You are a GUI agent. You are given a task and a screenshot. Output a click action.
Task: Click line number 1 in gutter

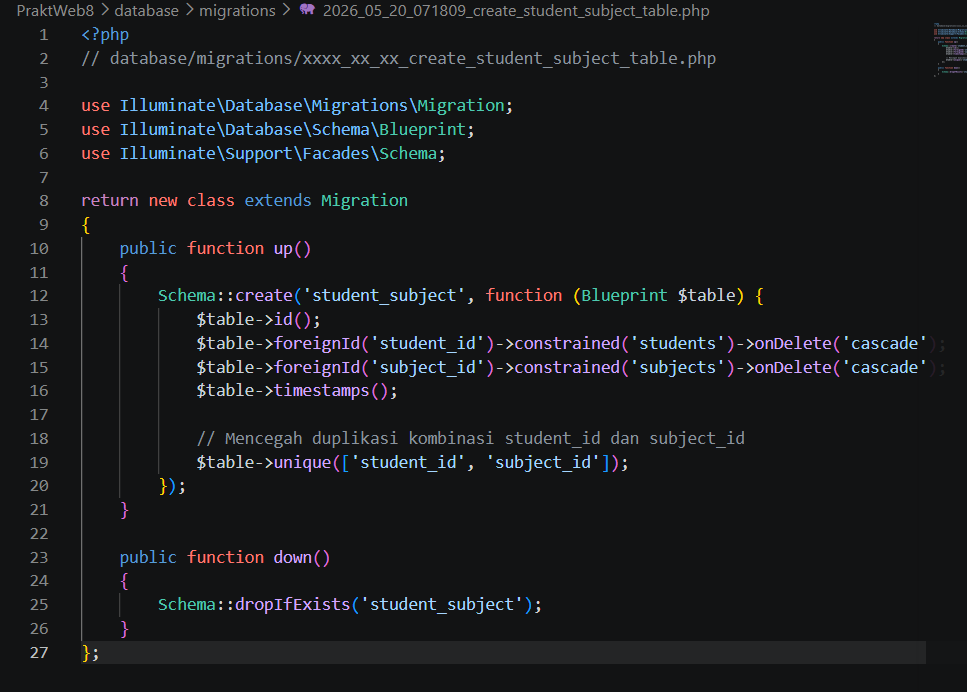[43, 35]
